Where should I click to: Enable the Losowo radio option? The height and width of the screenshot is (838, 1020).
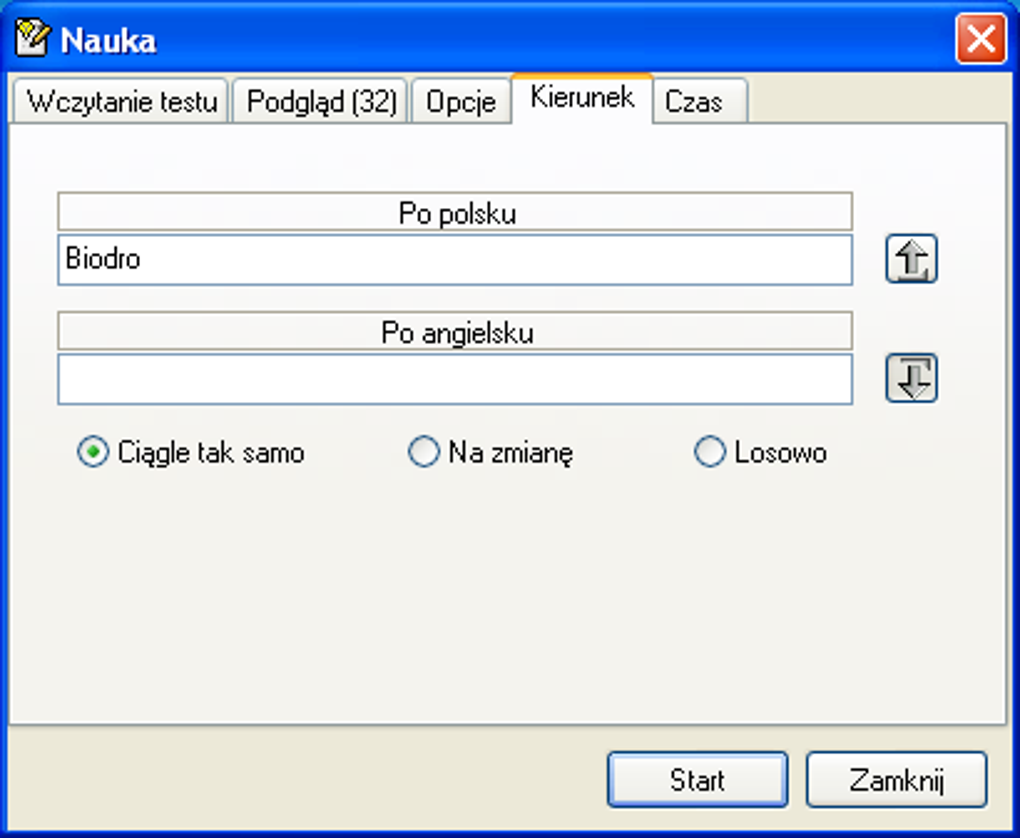(x=709, y=453)
